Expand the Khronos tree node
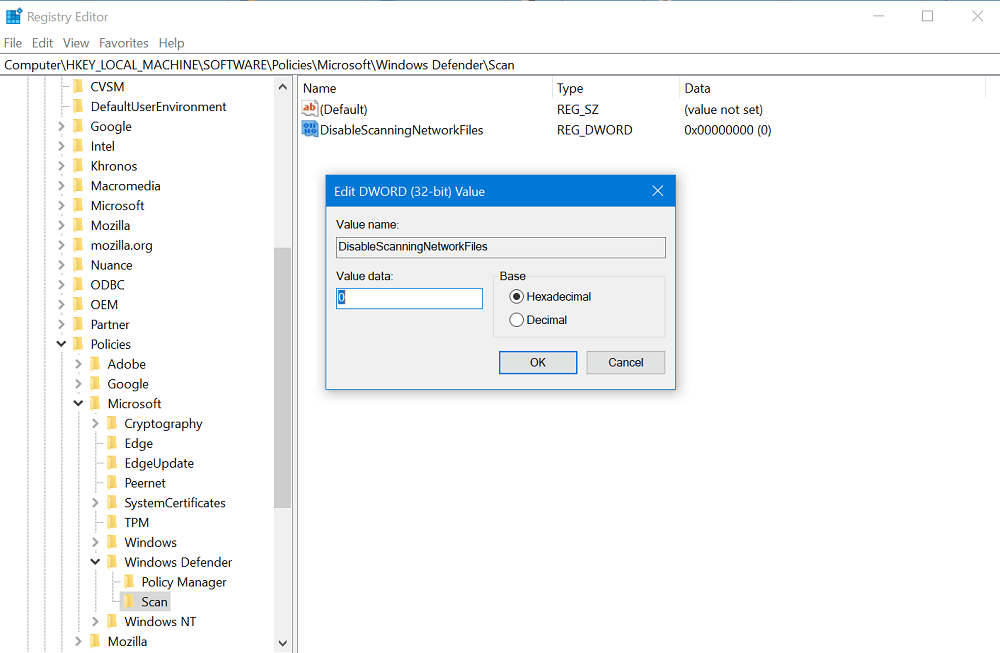The height and width of the screenshot is (653, 1000). coord(61,166)
